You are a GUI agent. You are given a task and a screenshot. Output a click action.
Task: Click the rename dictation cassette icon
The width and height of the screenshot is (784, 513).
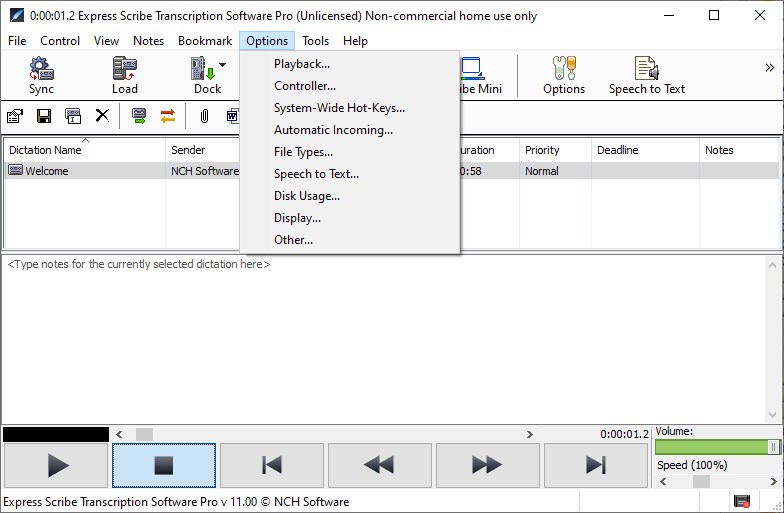[73, 116]
